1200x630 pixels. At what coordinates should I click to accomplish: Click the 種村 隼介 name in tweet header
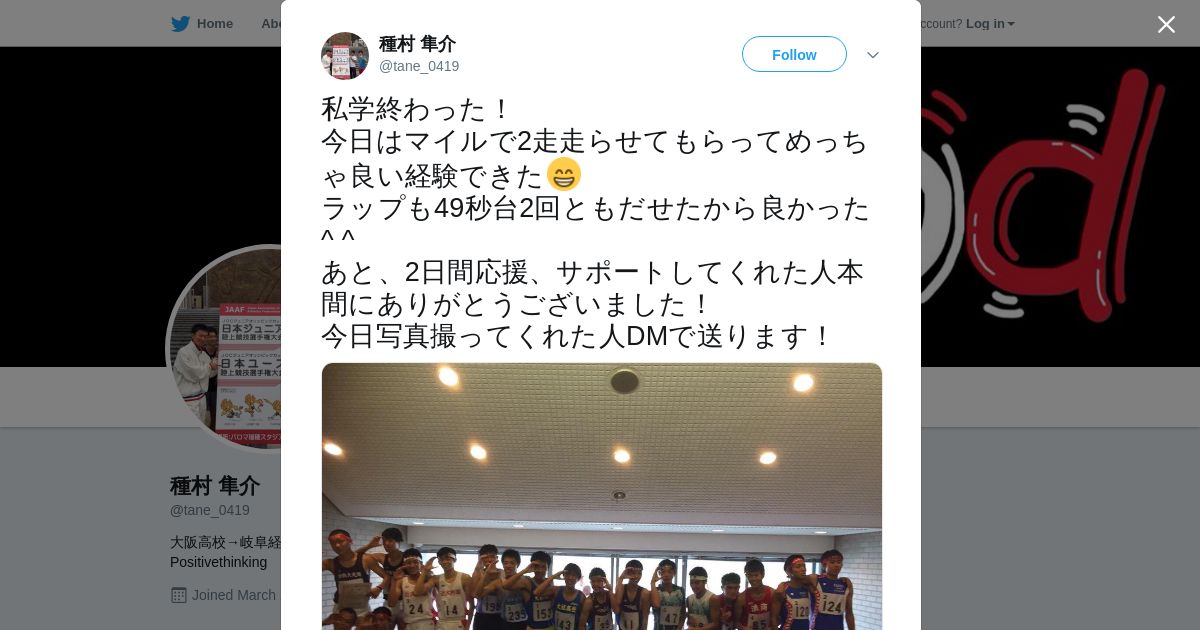417,44
